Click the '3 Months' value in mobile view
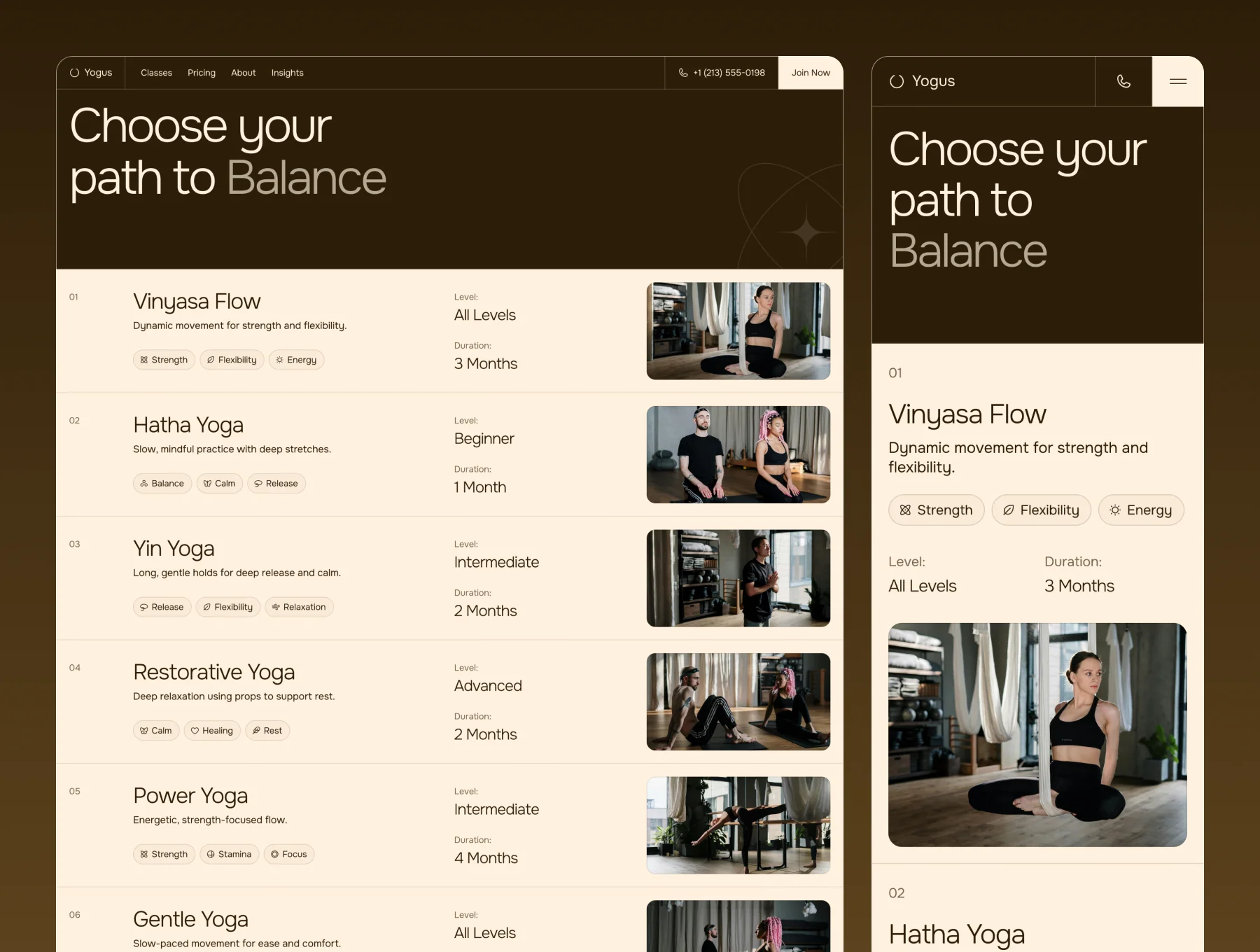The height and width of the screenshot is (952, 1260). [1079, 586]
